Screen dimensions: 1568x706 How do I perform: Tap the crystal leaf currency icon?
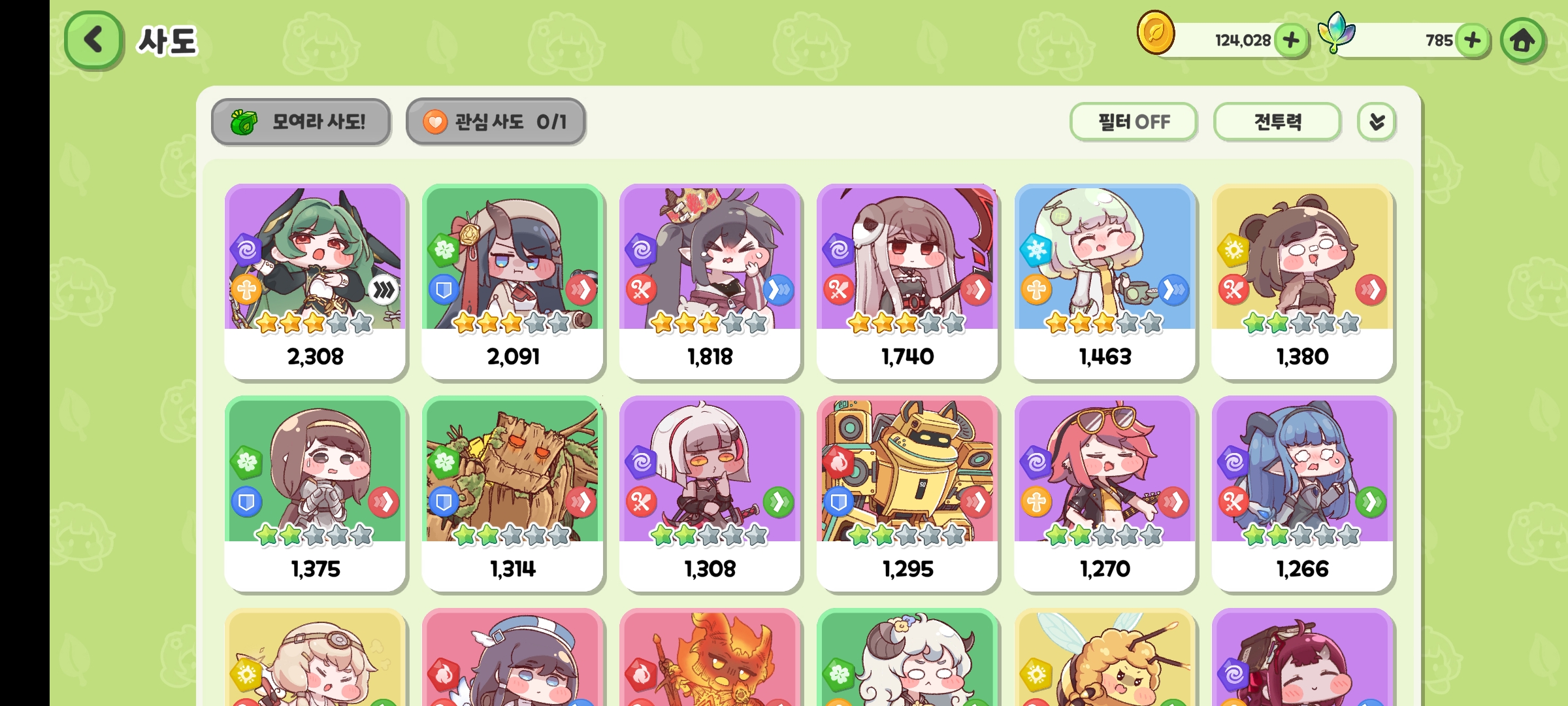[x=1336, y=33]
